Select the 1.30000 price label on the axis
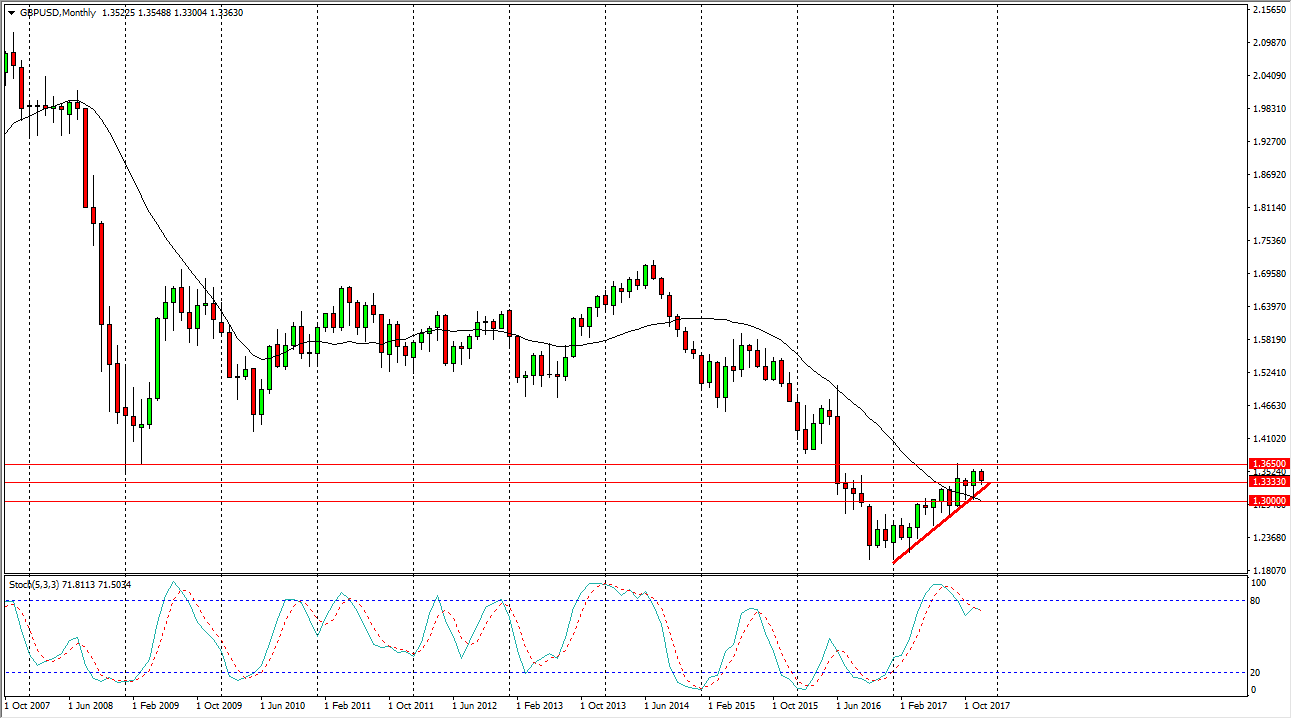The height and width of the screenshot is (719, 1292). [1267, 500]
